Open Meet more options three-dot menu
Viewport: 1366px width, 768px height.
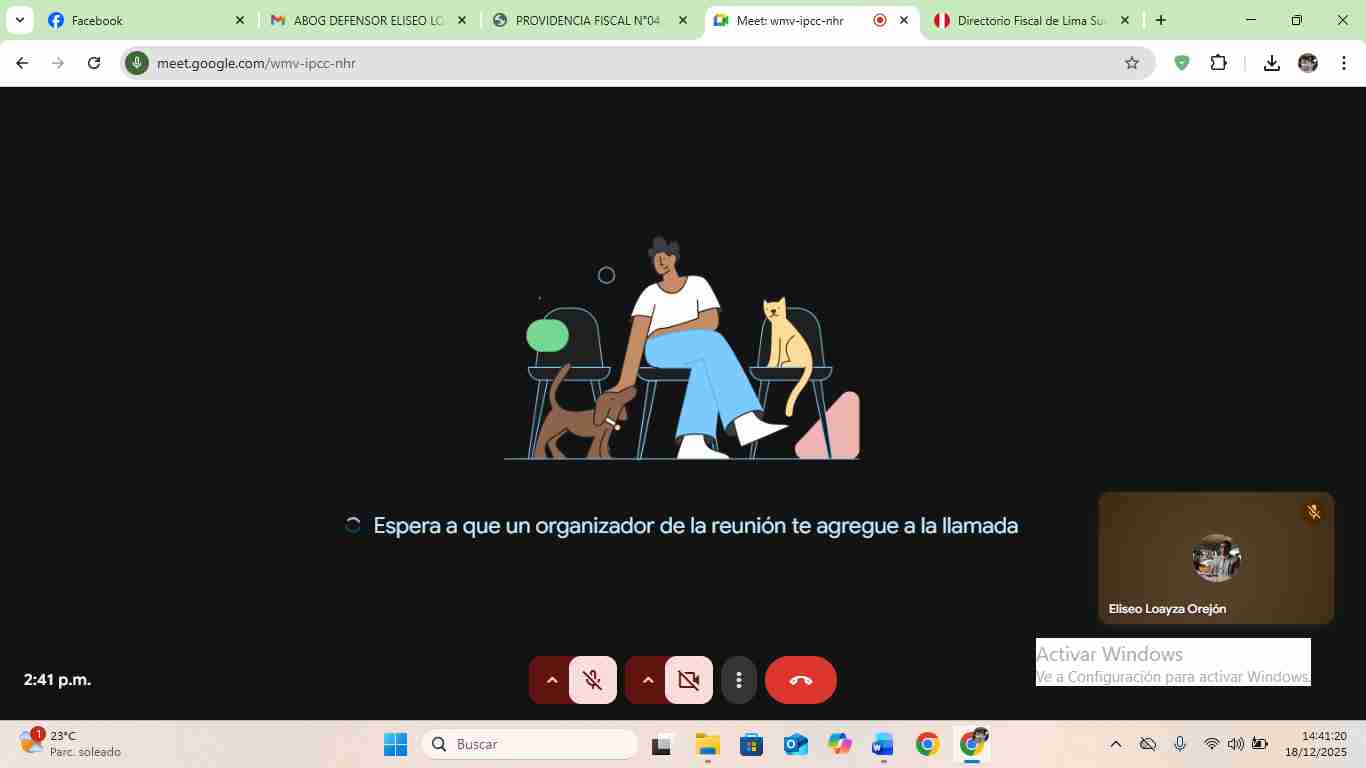pyautogui.click(x=739, y=680)
